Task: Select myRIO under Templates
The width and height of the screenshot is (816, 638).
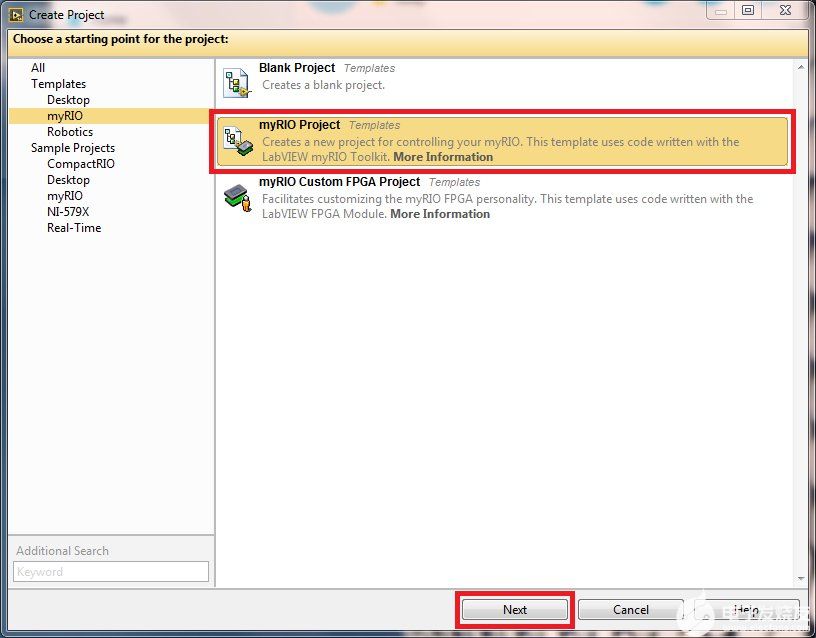Action: coord(65,116)
